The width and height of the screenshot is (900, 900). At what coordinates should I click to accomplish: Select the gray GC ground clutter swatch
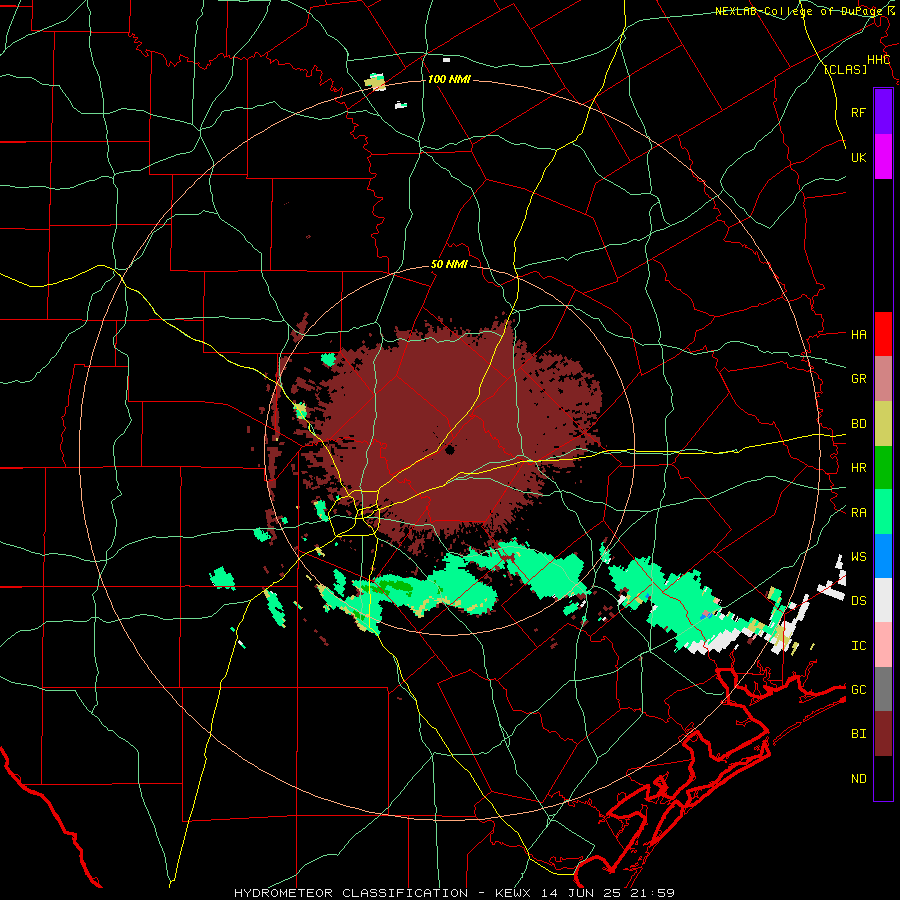[883, 689]
